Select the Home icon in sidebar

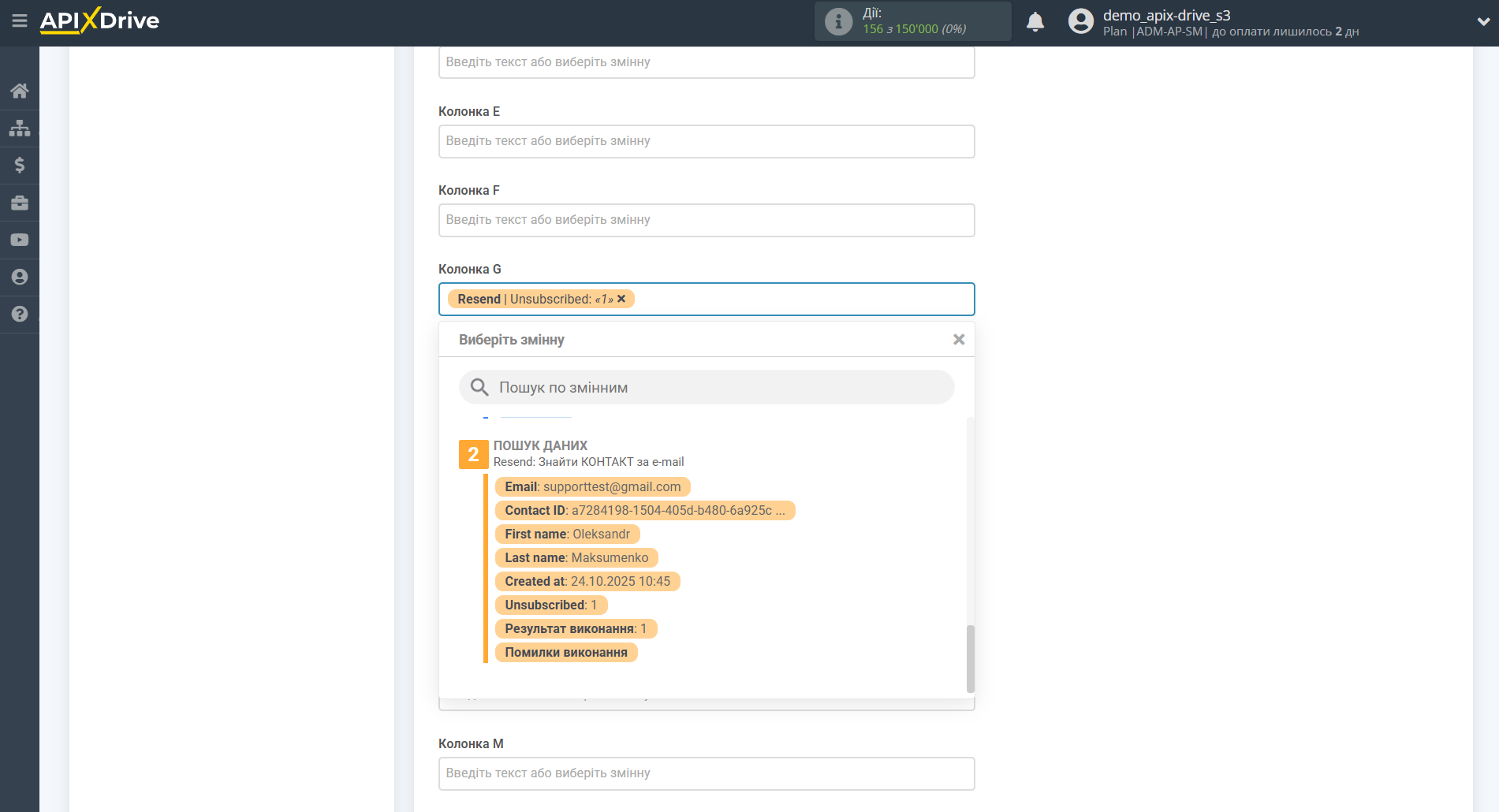coord(20,90)
